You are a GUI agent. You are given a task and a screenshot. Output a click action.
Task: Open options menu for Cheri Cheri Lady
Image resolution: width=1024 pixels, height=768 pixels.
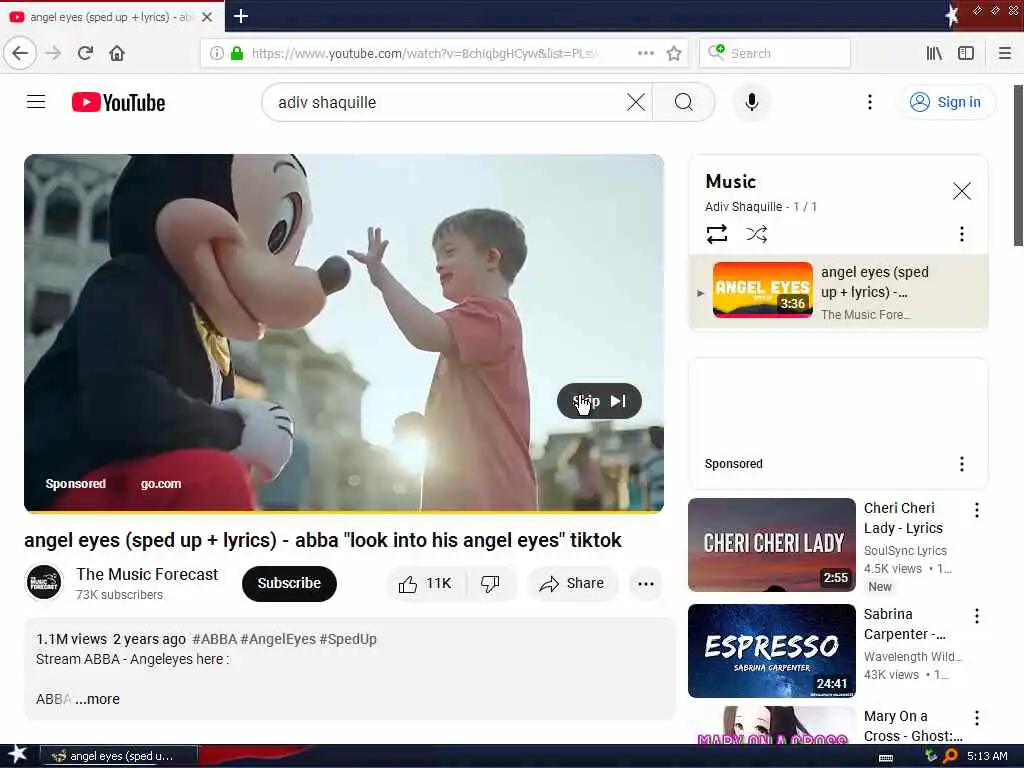[976, 510]
